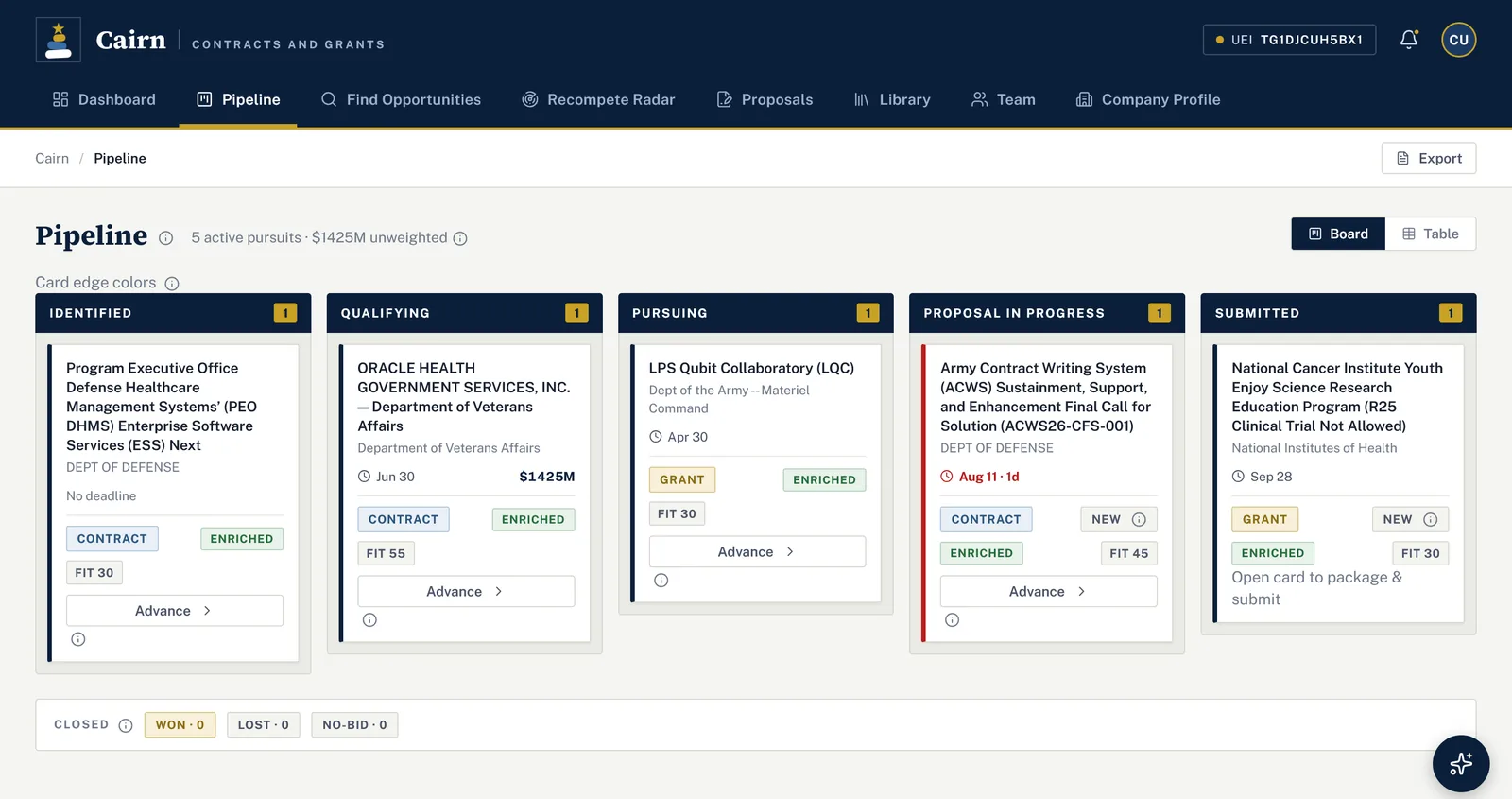Image resolution: width=1512 pixels, height=799 pixels.
Task: Click the Submitted column count badge
Action: coord(1451,313)
